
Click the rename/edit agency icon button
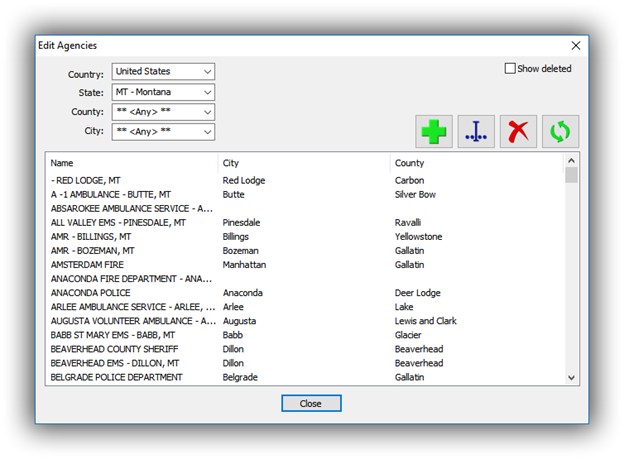pyautogui.click(x=476, y=132)
